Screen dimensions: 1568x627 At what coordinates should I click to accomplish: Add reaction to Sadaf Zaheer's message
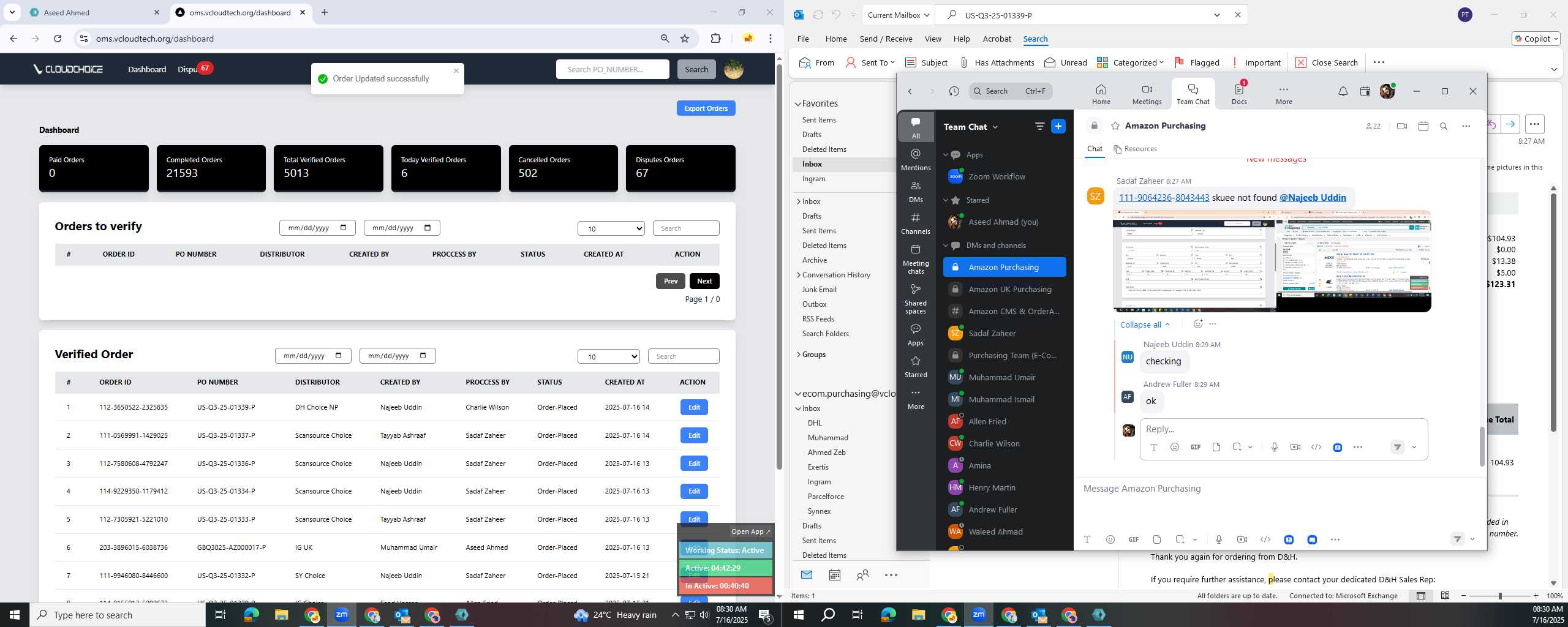(x=1197, y=324)
